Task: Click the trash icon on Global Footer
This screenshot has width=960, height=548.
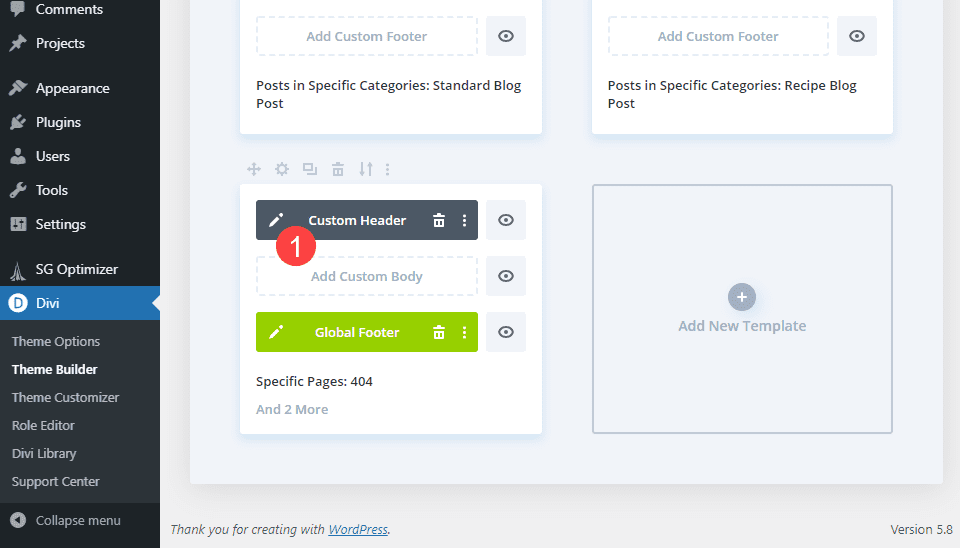Action: [x=438, y=332]
